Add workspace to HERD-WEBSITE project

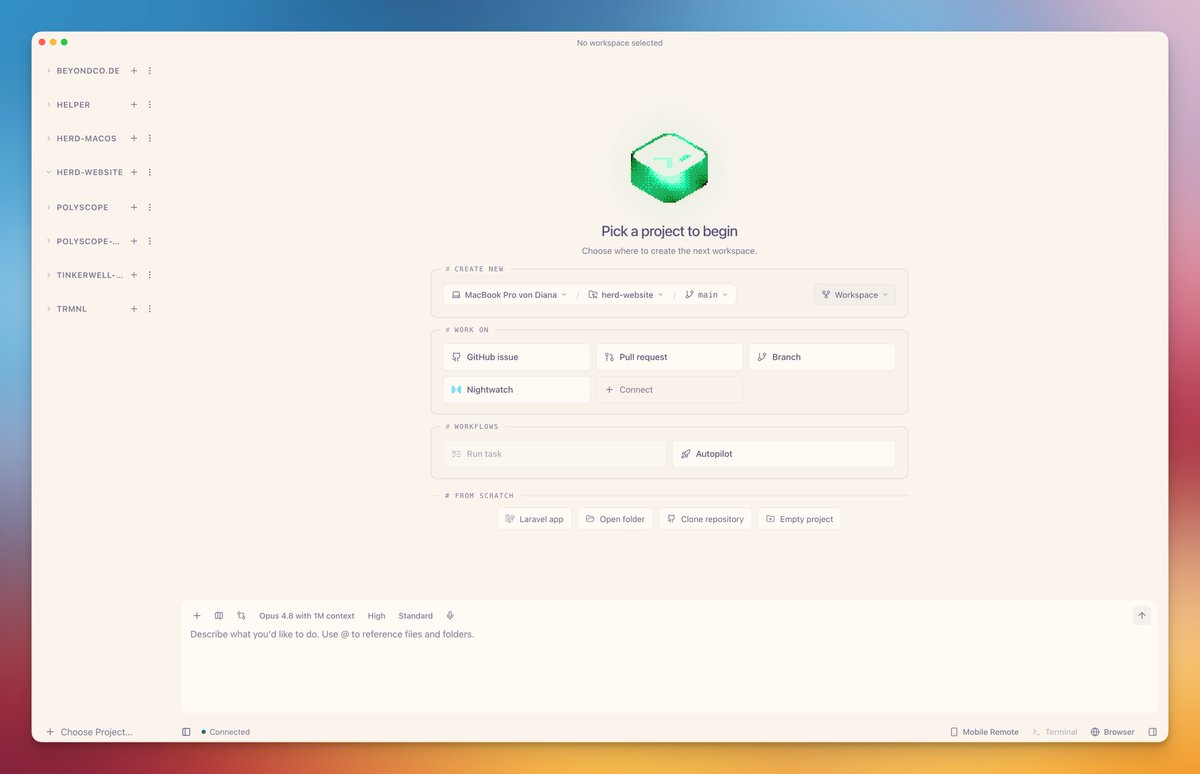(x=134, y=172)
